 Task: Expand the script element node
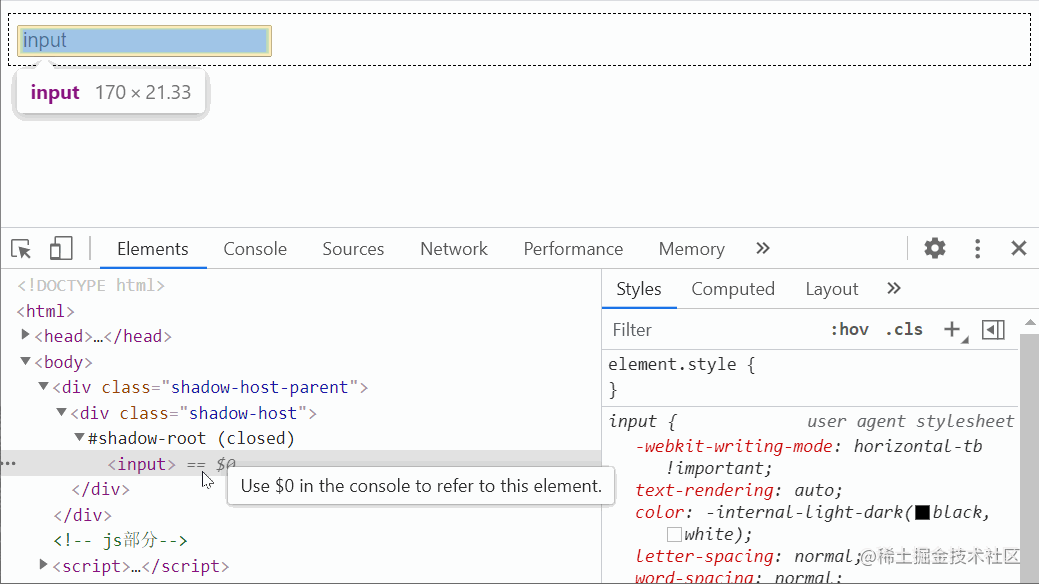point(43,566)
